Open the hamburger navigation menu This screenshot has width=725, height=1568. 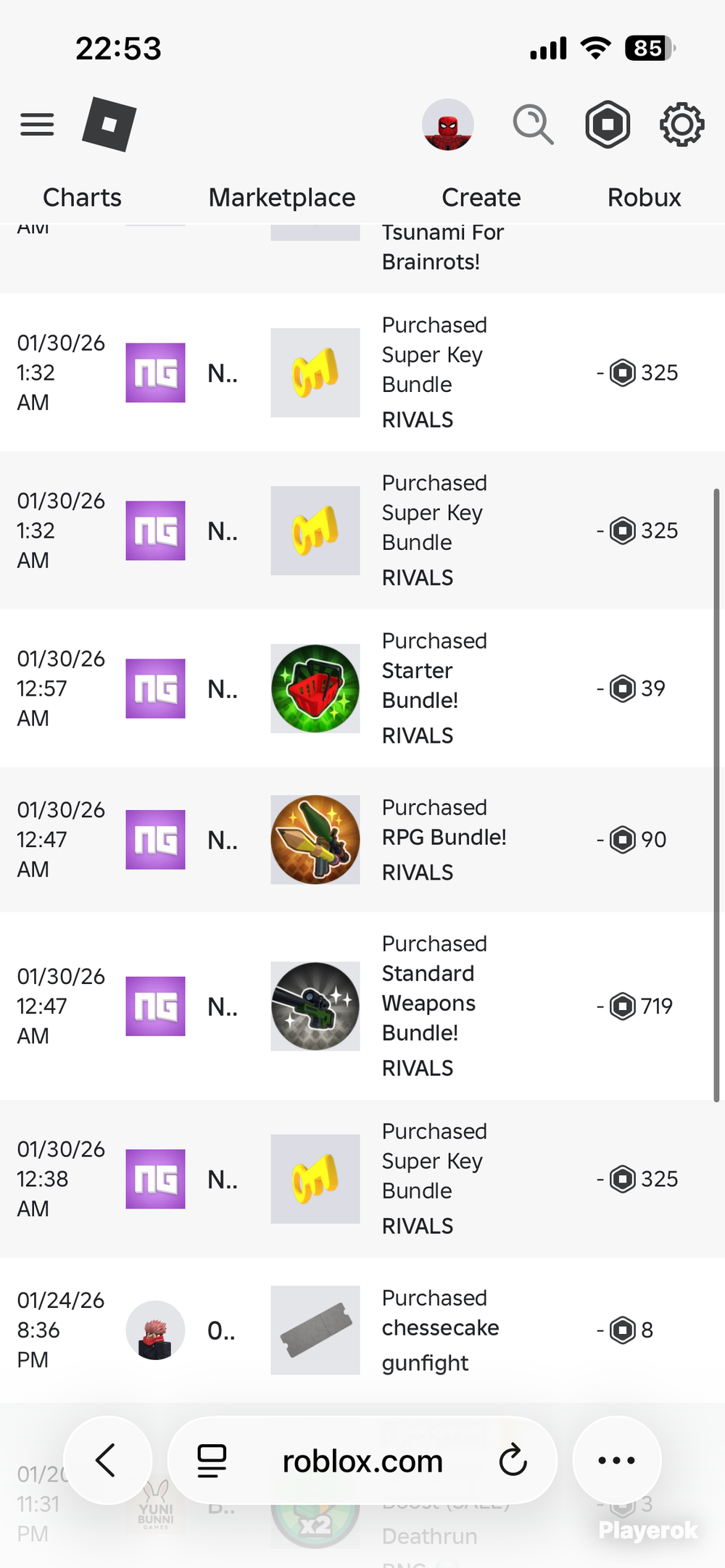click(37, 125)
